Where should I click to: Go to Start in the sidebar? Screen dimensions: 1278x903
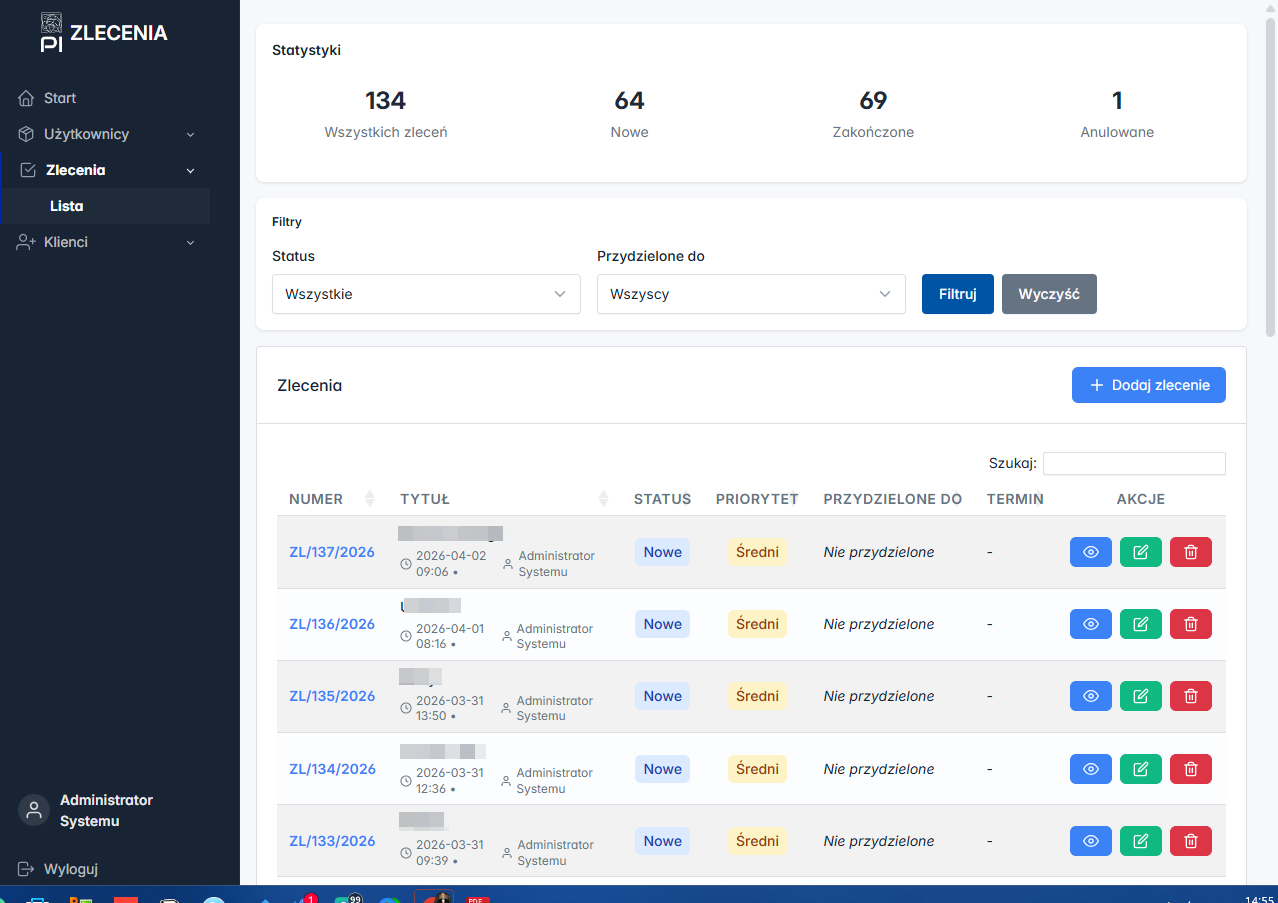60,98
